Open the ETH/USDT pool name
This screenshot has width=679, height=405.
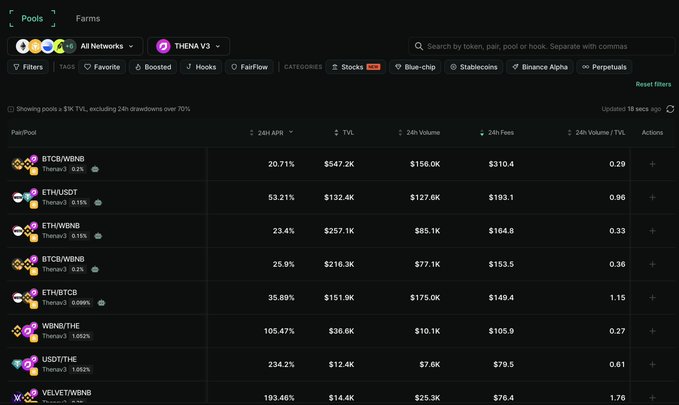[x=60, y=192]
